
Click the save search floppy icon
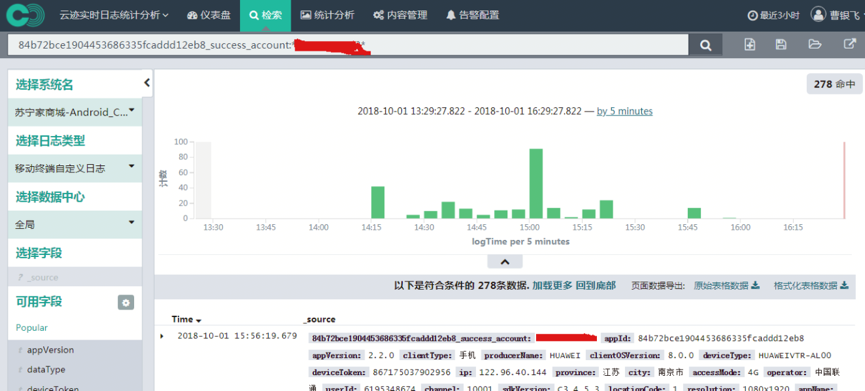pyautogui.click(x=781, y=45)
